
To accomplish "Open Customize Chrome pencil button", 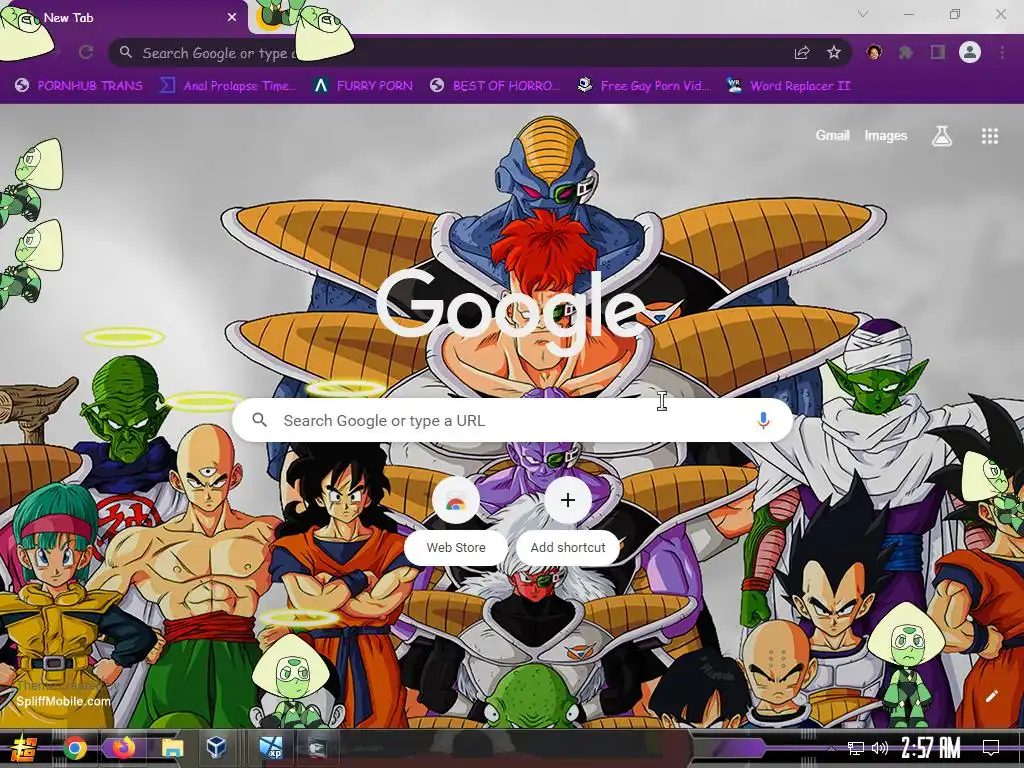I will [x=991, y=697].
